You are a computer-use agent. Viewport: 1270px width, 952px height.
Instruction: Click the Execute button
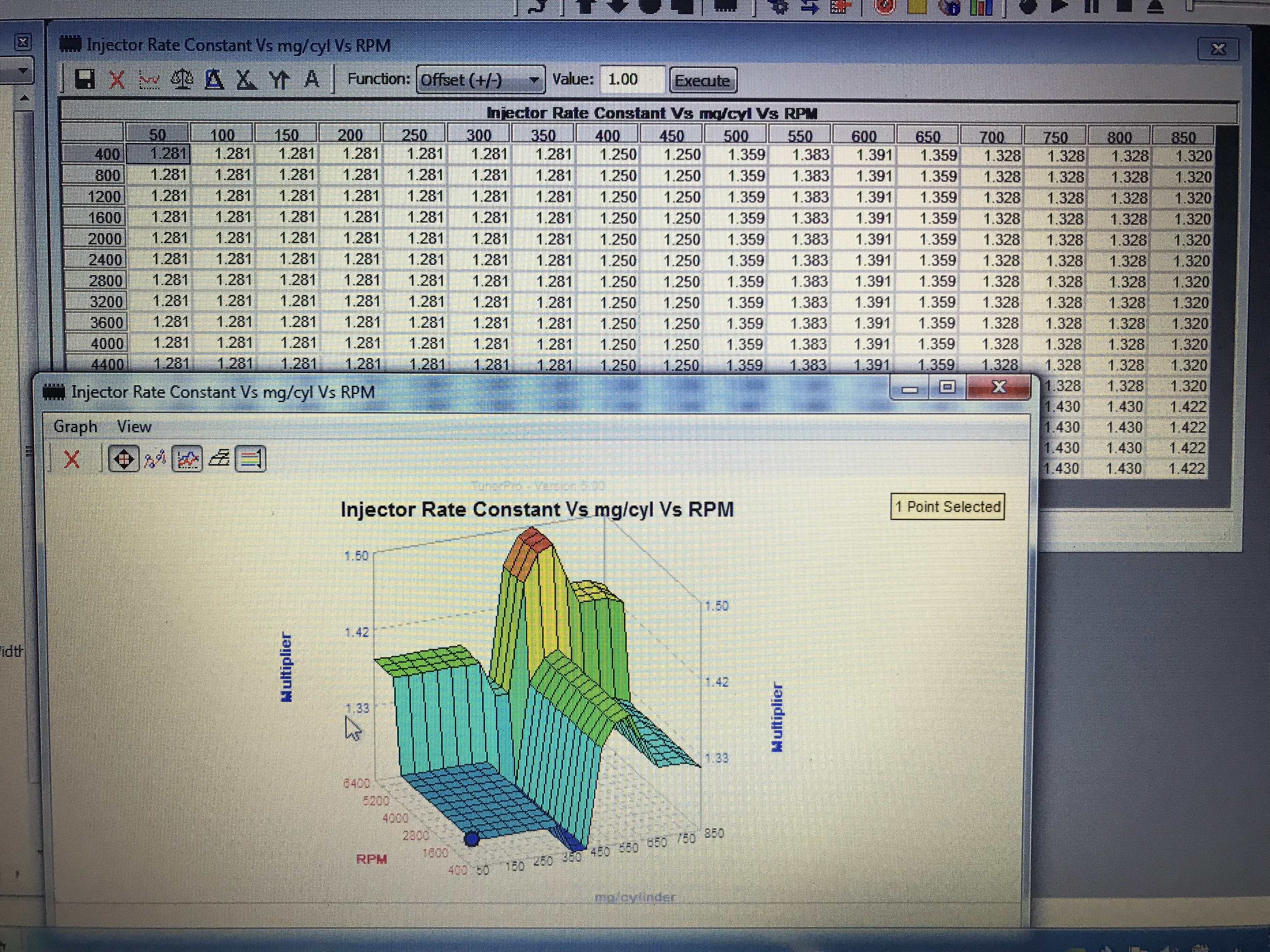[702, 80]
